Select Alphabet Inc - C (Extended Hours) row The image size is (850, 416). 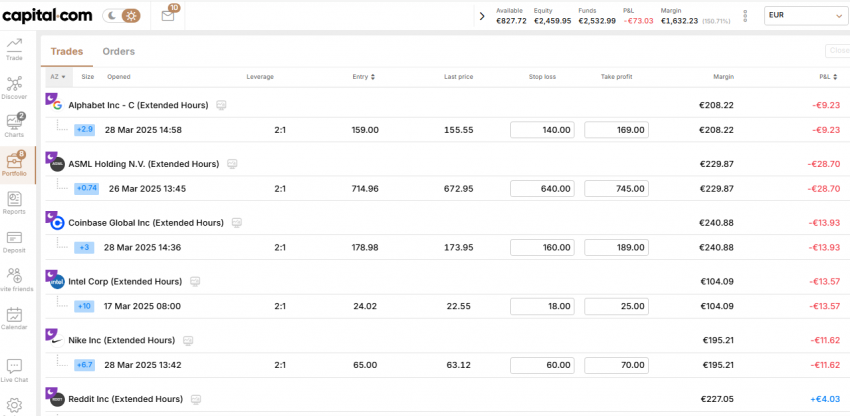(445, 105)
